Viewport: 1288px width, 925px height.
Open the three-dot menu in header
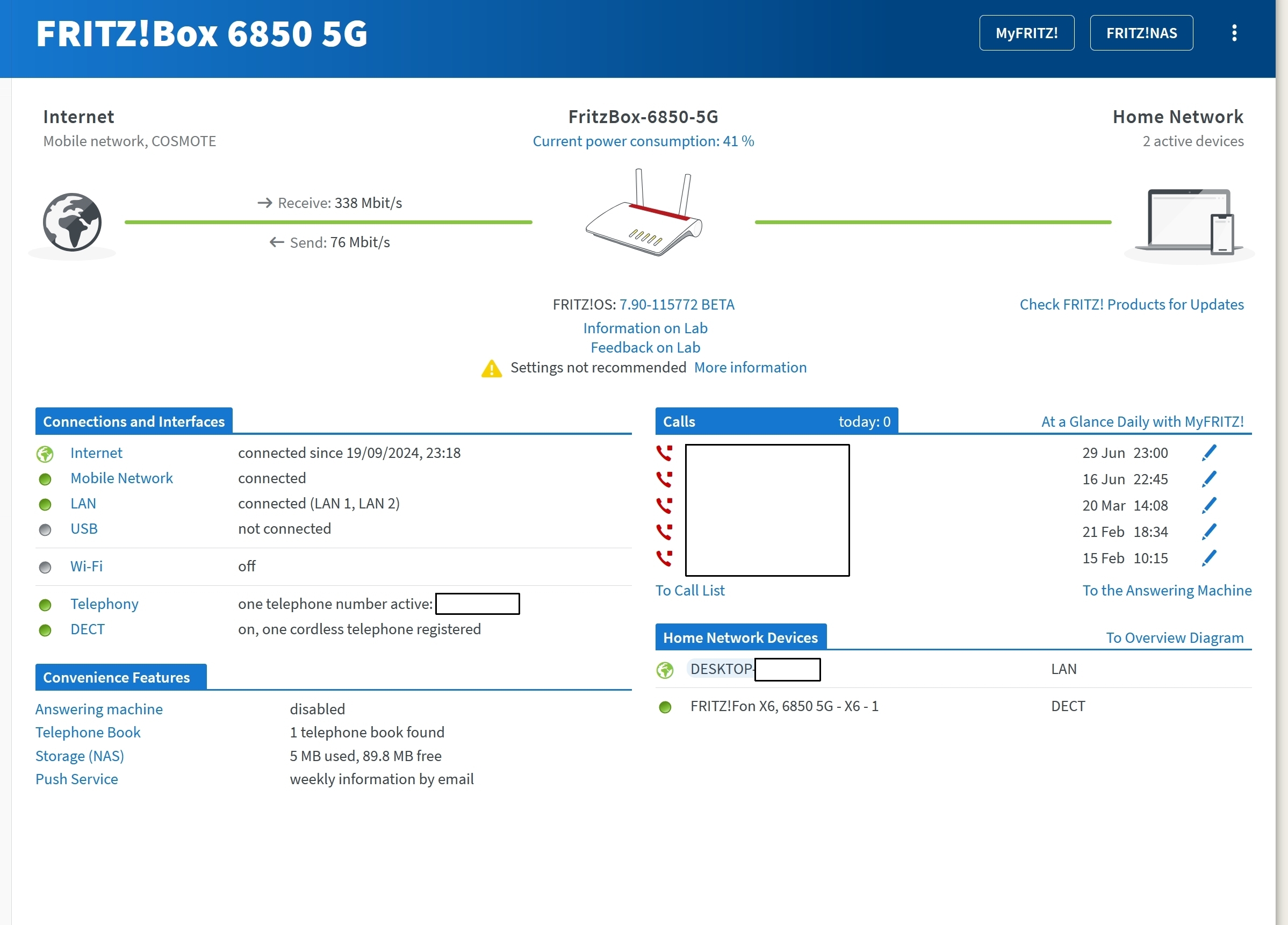(x=1234, y=33)
